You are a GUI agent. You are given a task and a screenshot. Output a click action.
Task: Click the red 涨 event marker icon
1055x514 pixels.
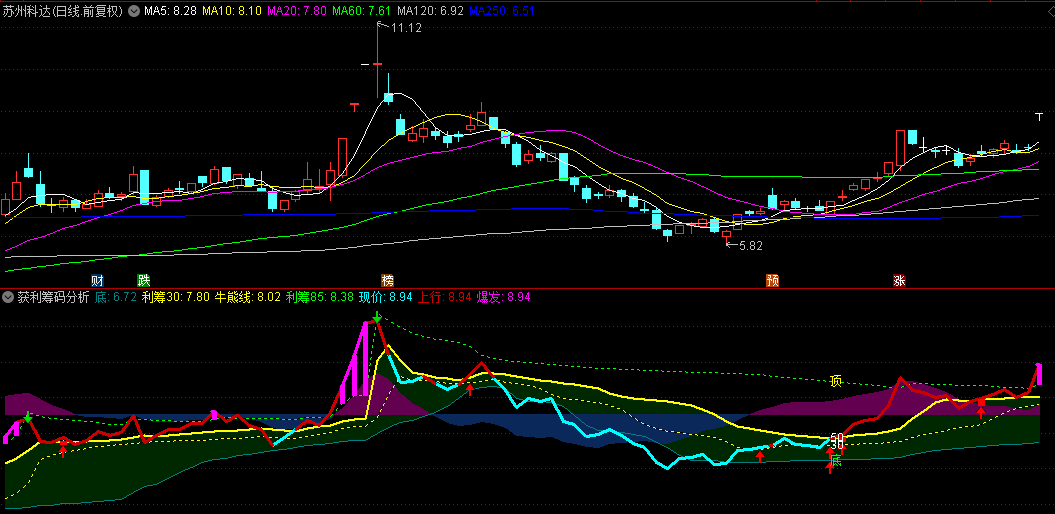[899, 280]
